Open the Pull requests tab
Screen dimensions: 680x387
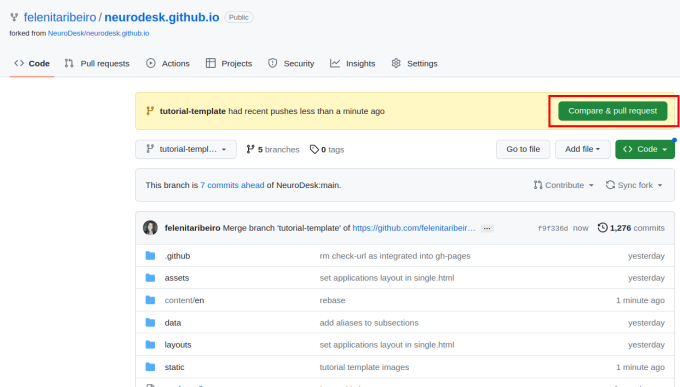pyautogui.click(x=97, y=63)
